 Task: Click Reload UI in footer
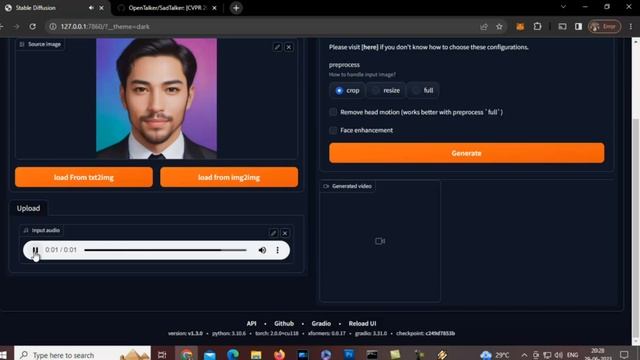click(362, 323)
